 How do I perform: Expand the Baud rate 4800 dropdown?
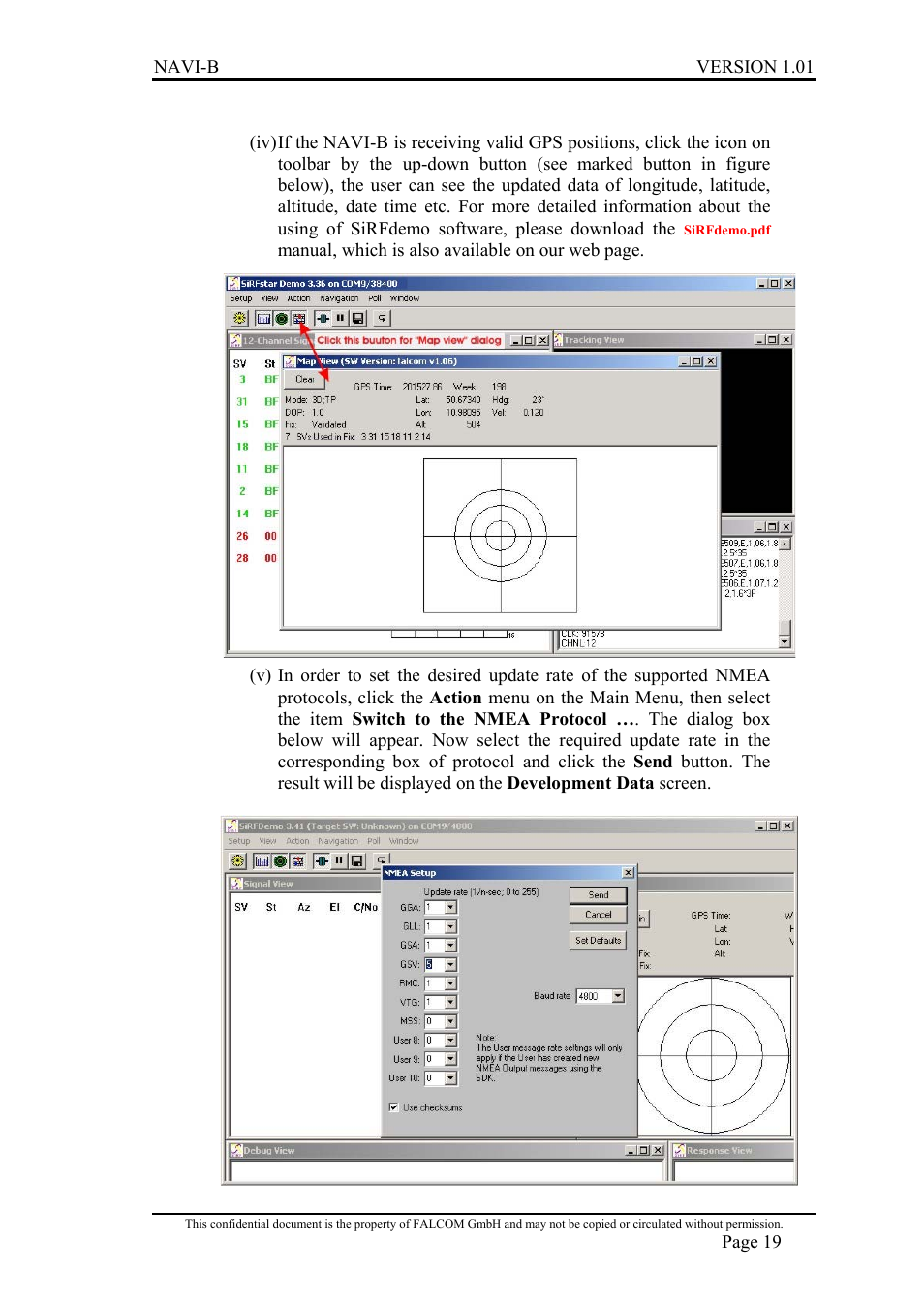[x=618, y=996]
